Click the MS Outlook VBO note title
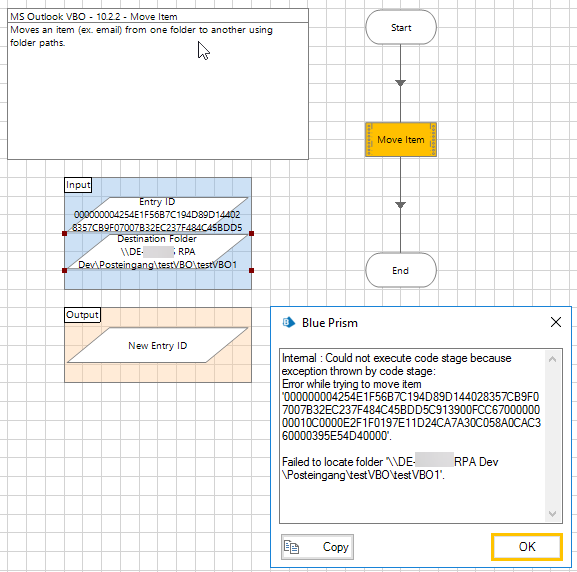577x572 pixels. click(x=94, y=17)
